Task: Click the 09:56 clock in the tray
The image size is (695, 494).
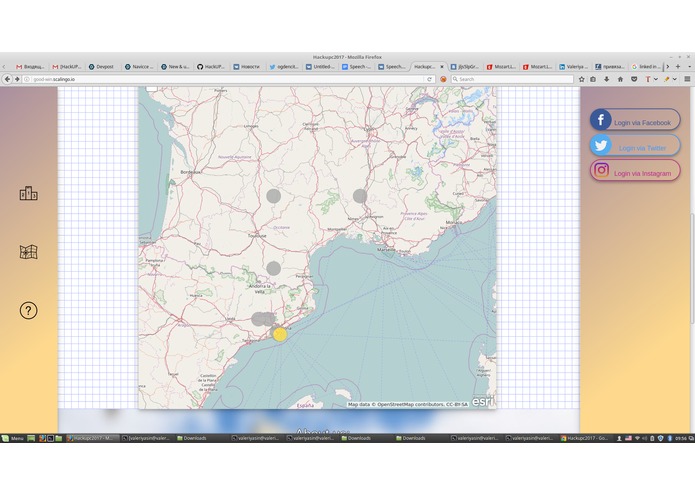Action: [681, 438]
